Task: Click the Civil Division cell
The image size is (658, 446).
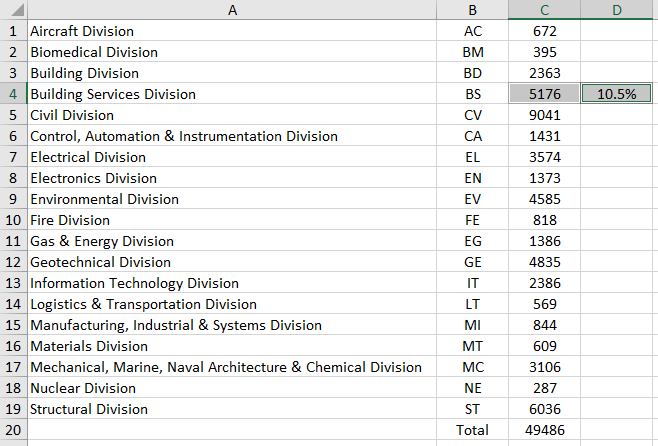Action: [x=232, y=115]
